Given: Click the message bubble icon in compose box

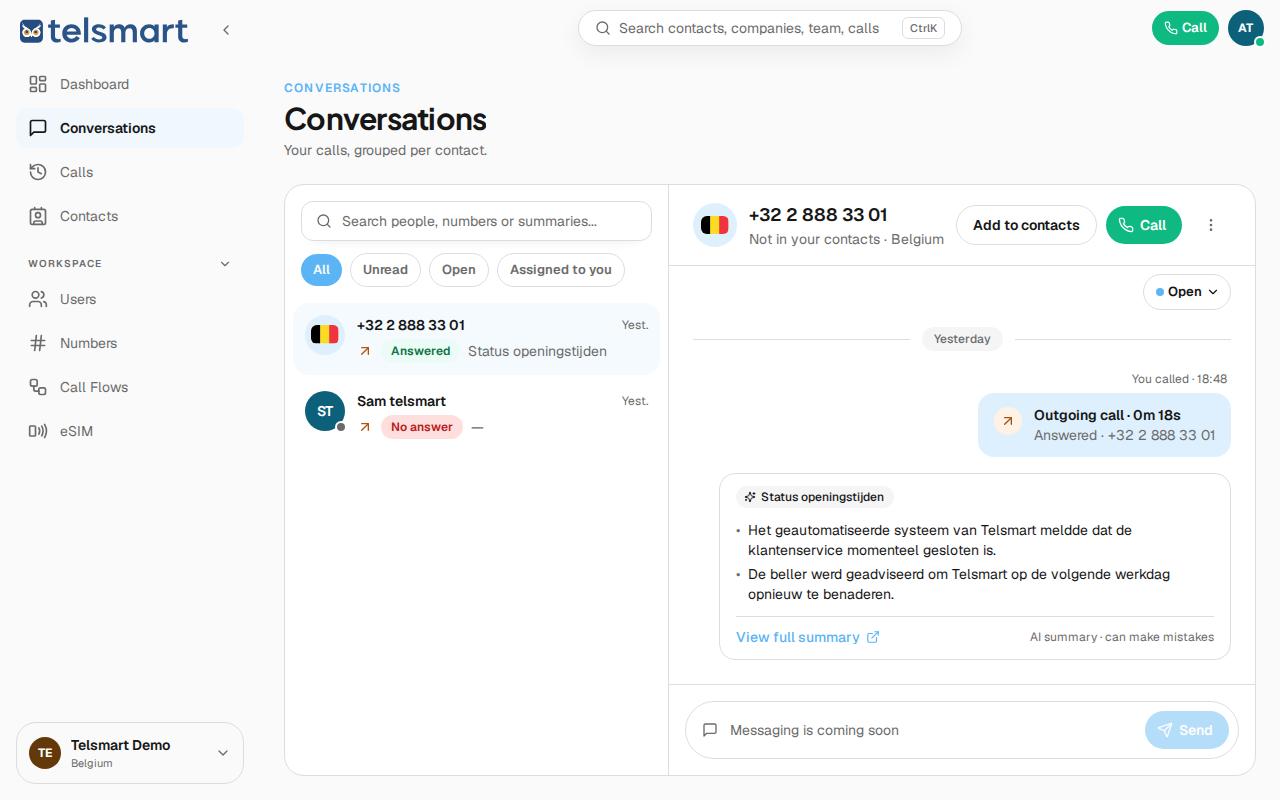Looking at the screenshot, I should (710, 730).
